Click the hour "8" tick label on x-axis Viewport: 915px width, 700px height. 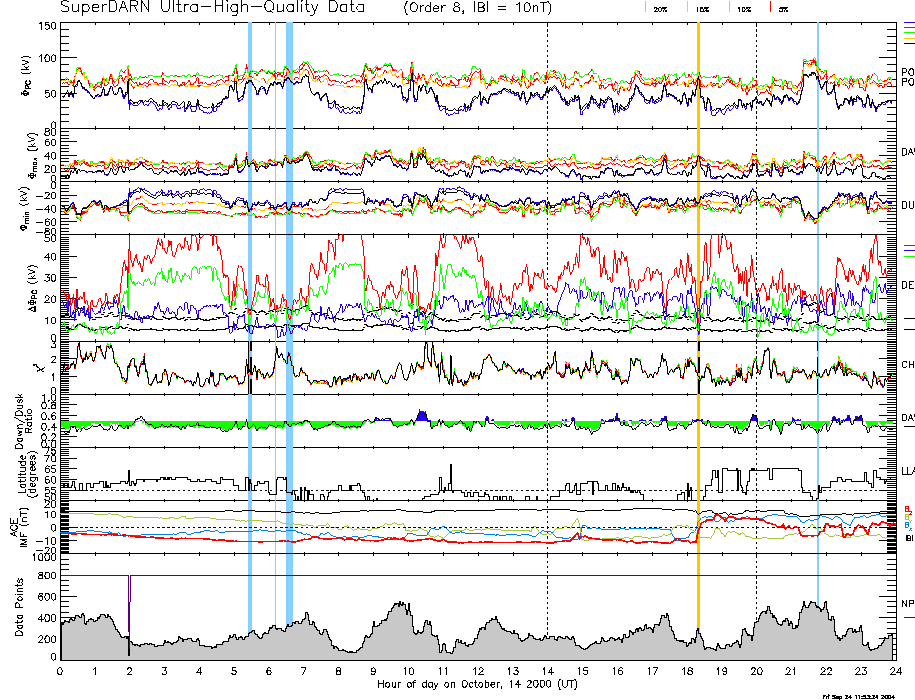click(x=338, y=671)
